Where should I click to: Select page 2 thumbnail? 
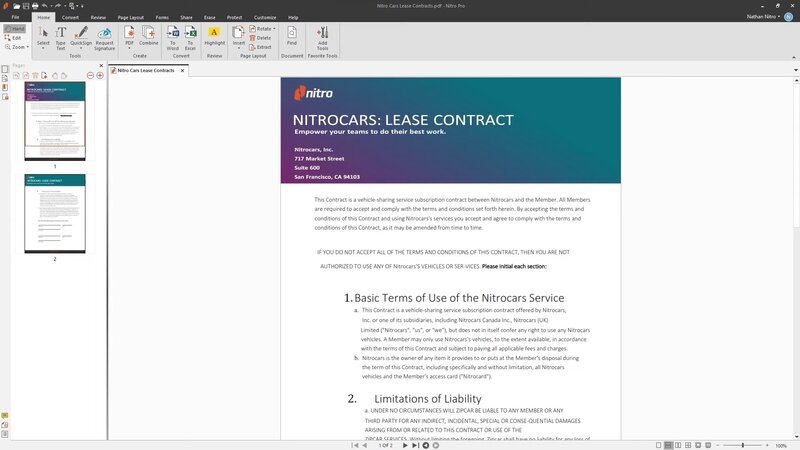click(x=55, y=213)
